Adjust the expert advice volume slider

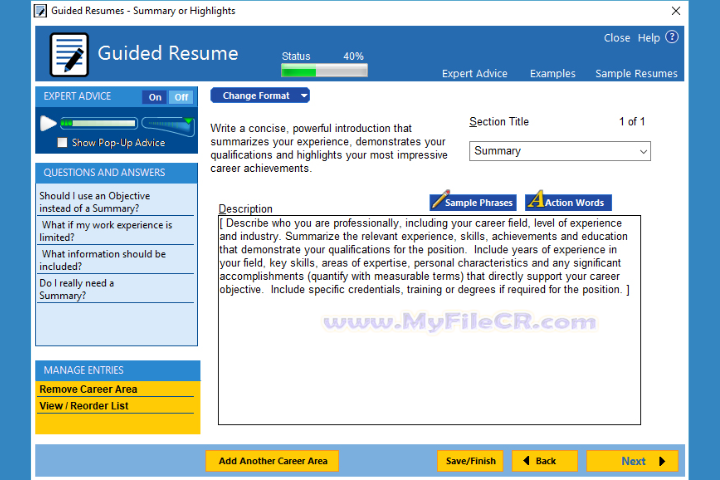168,125
